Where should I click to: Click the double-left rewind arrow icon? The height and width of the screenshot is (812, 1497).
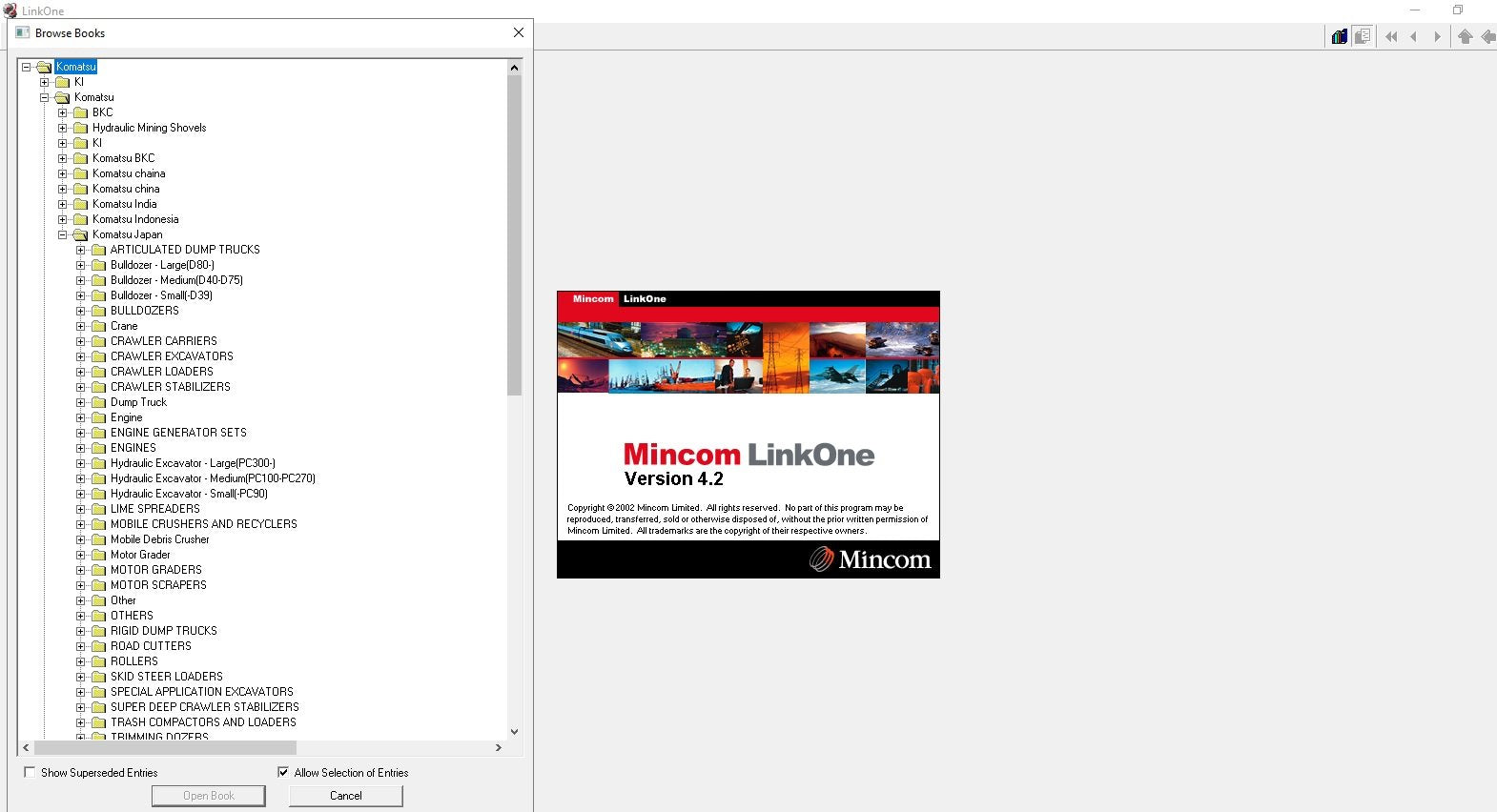pyautogui.click(x=1391, y=37)
